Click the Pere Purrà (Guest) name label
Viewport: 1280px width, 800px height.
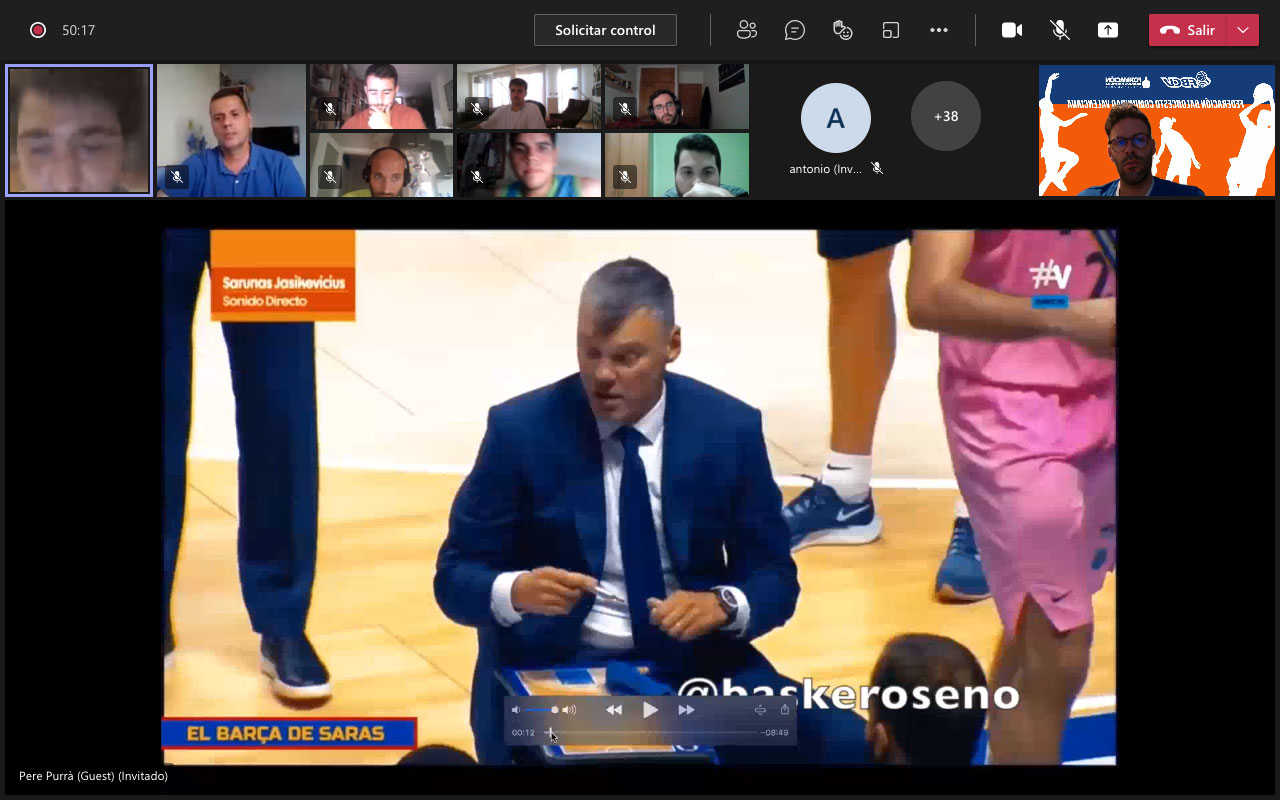93,776
